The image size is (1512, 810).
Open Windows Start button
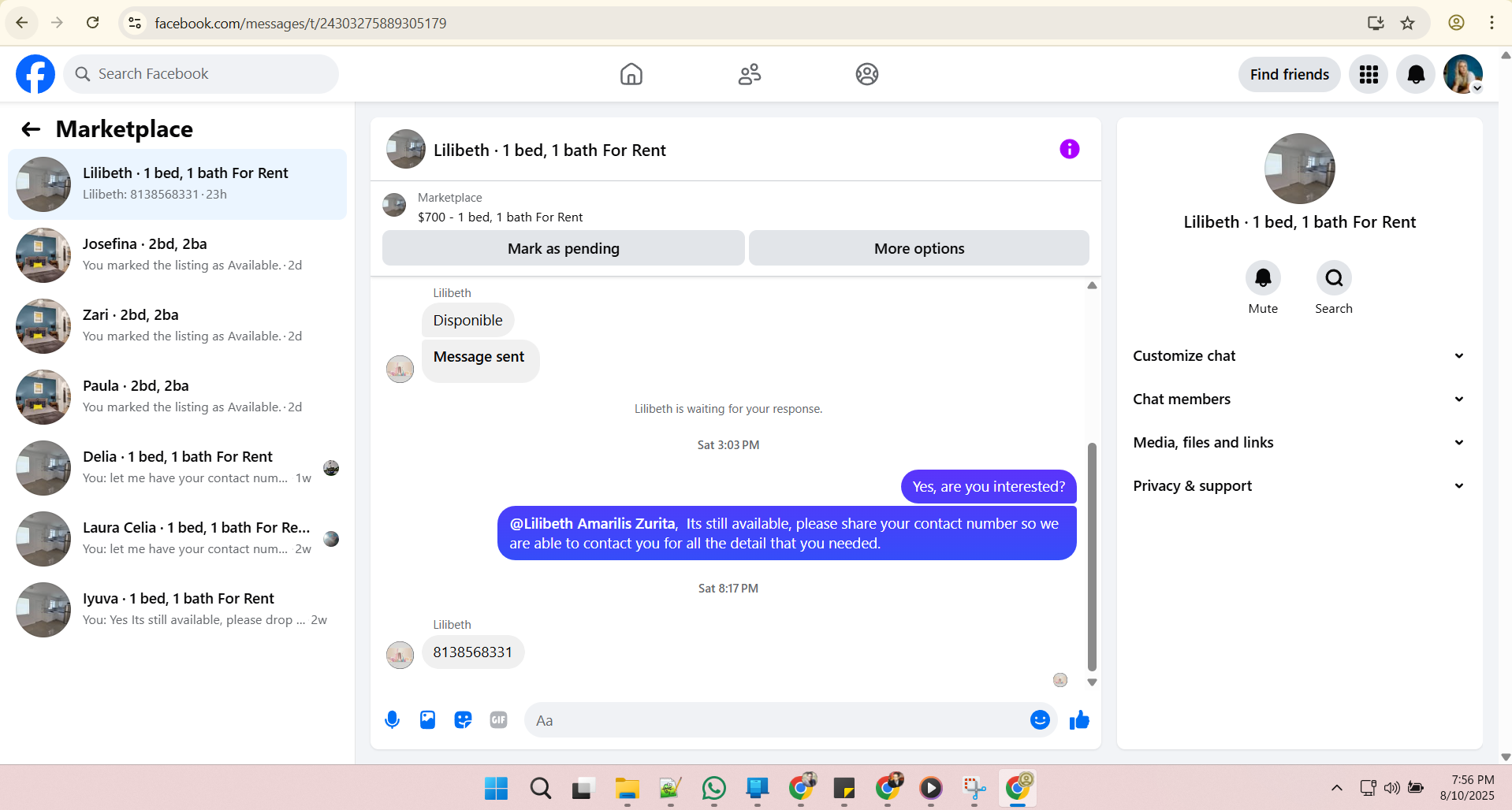496,788
